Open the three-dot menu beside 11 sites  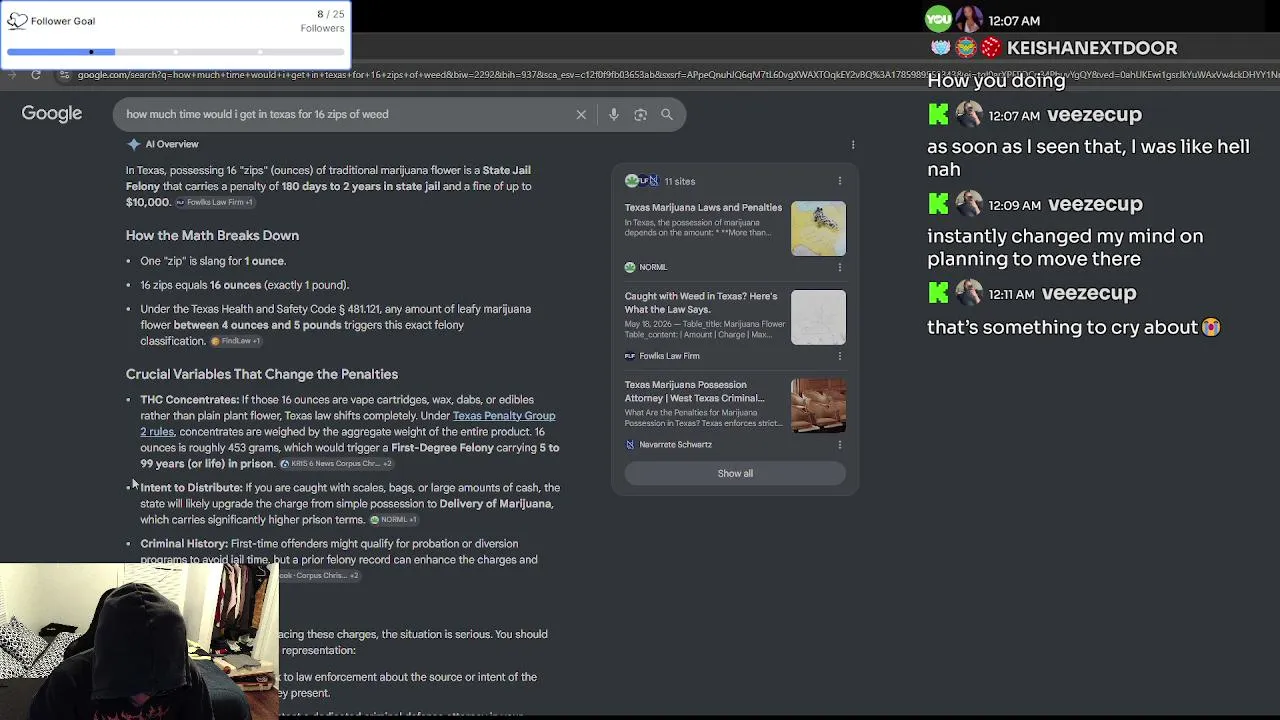840,181
